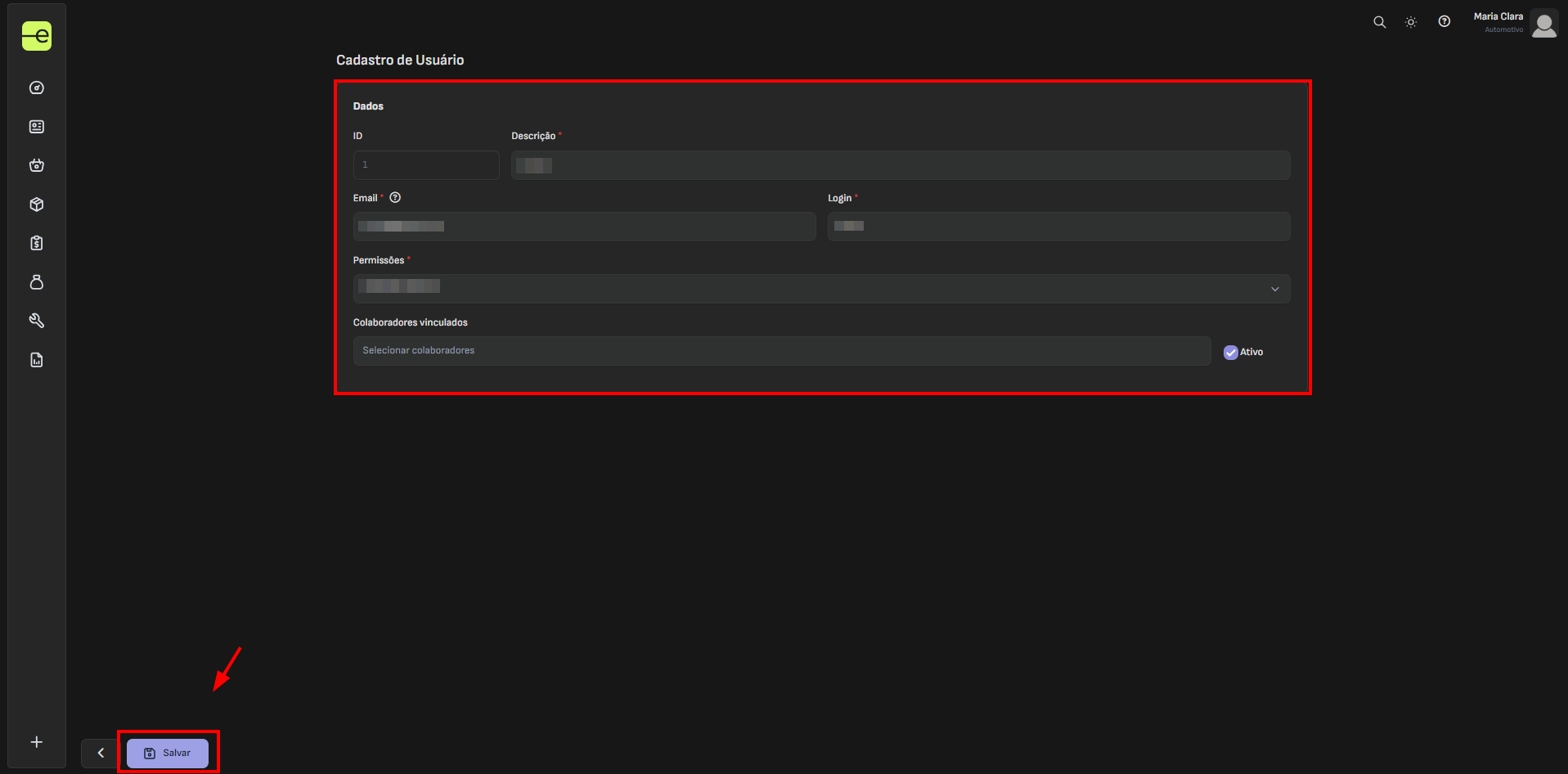The width and height of the screenshot is (1568, 774).
Task: Open the dashboard gauge icon in sidebar
Action: 37,88
